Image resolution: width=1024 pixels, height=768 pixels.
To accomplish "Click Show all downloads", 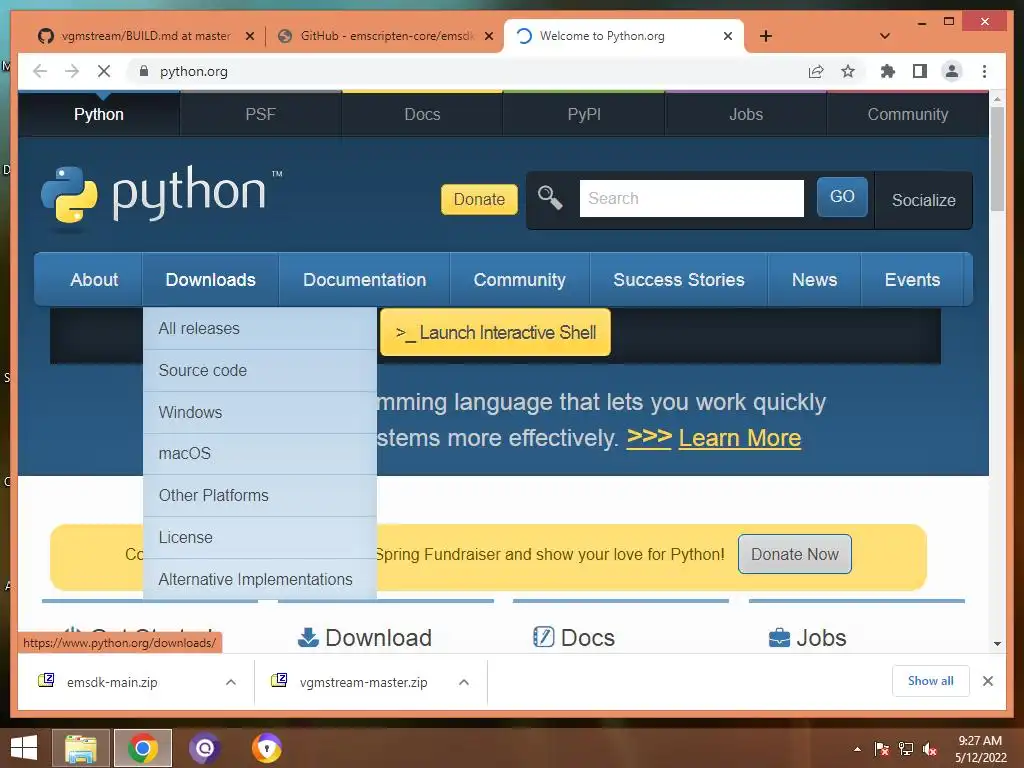I will pos(931,681).
